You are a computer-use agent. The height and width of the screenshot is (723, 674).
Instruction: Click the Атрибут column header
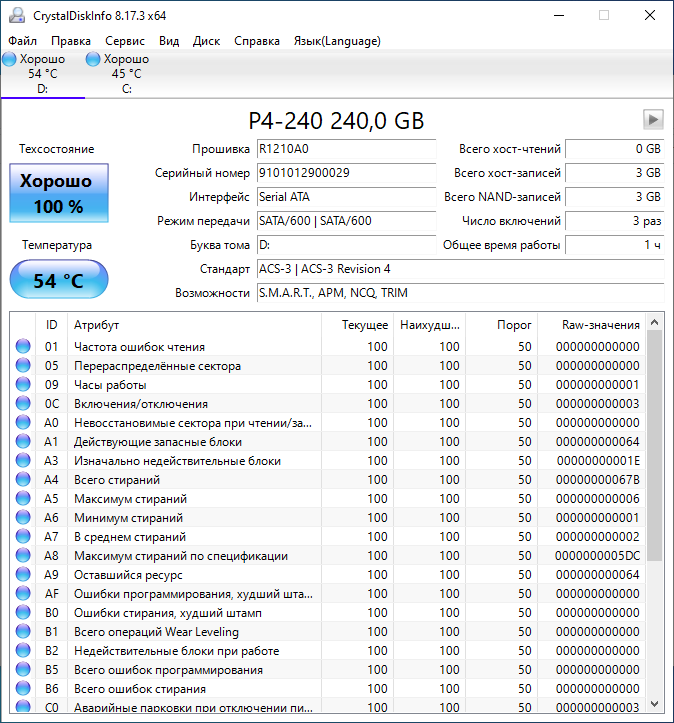(194, 325)
